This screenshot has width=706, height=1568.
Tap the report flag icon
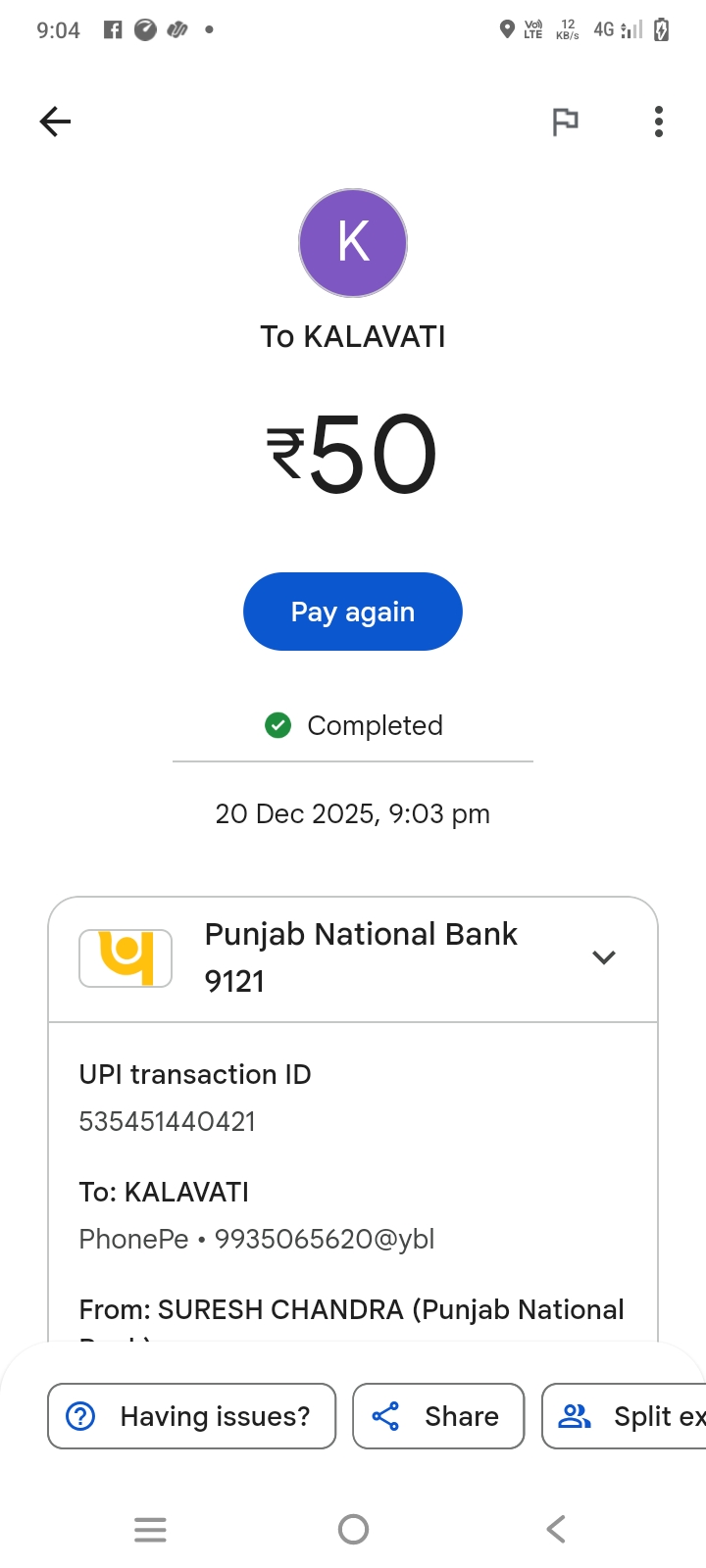[565, 122]
